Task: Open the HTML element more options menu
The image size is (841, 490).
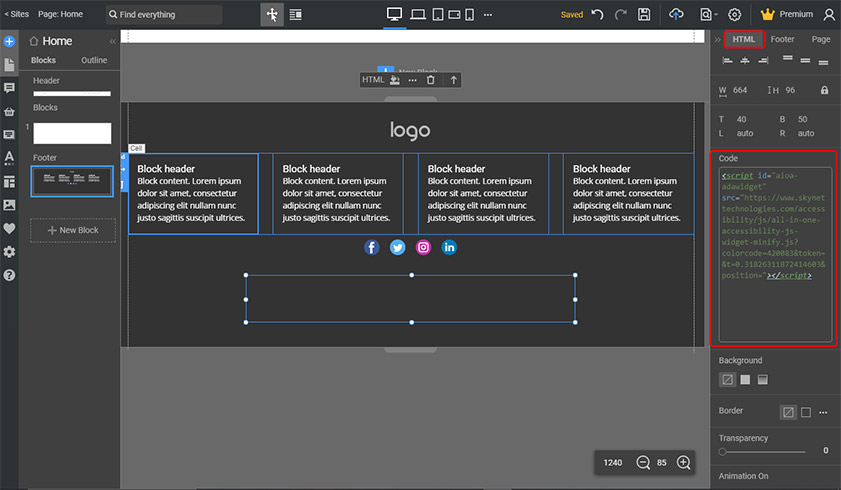Action: [412, 80]
